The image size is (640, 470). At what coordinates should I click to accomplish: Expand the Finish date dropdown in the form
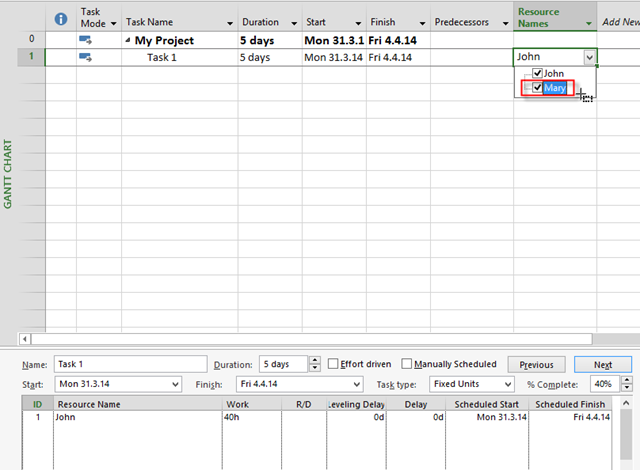(x=356, y=384)
